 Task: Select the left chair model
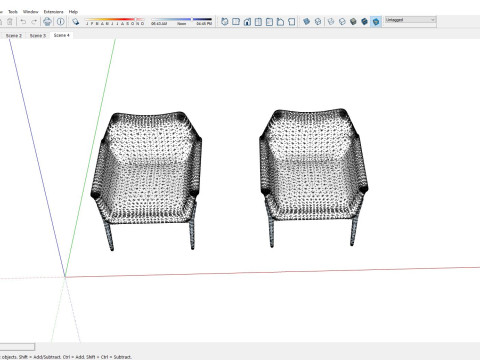(146, 181)
